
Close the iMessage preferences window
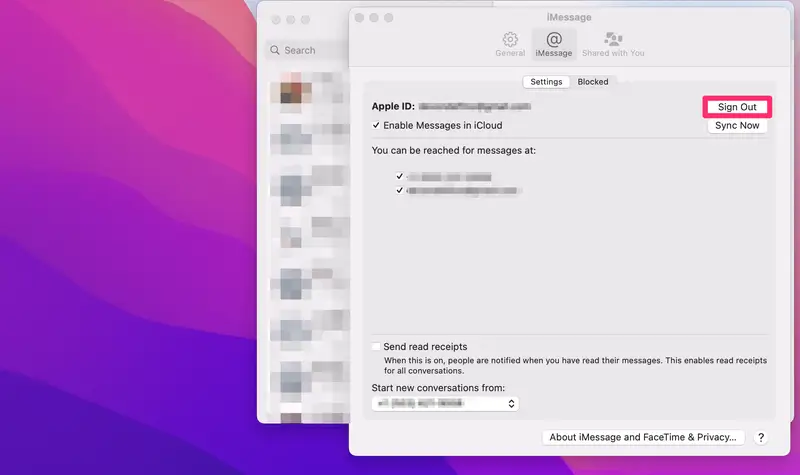coord(359,18)
